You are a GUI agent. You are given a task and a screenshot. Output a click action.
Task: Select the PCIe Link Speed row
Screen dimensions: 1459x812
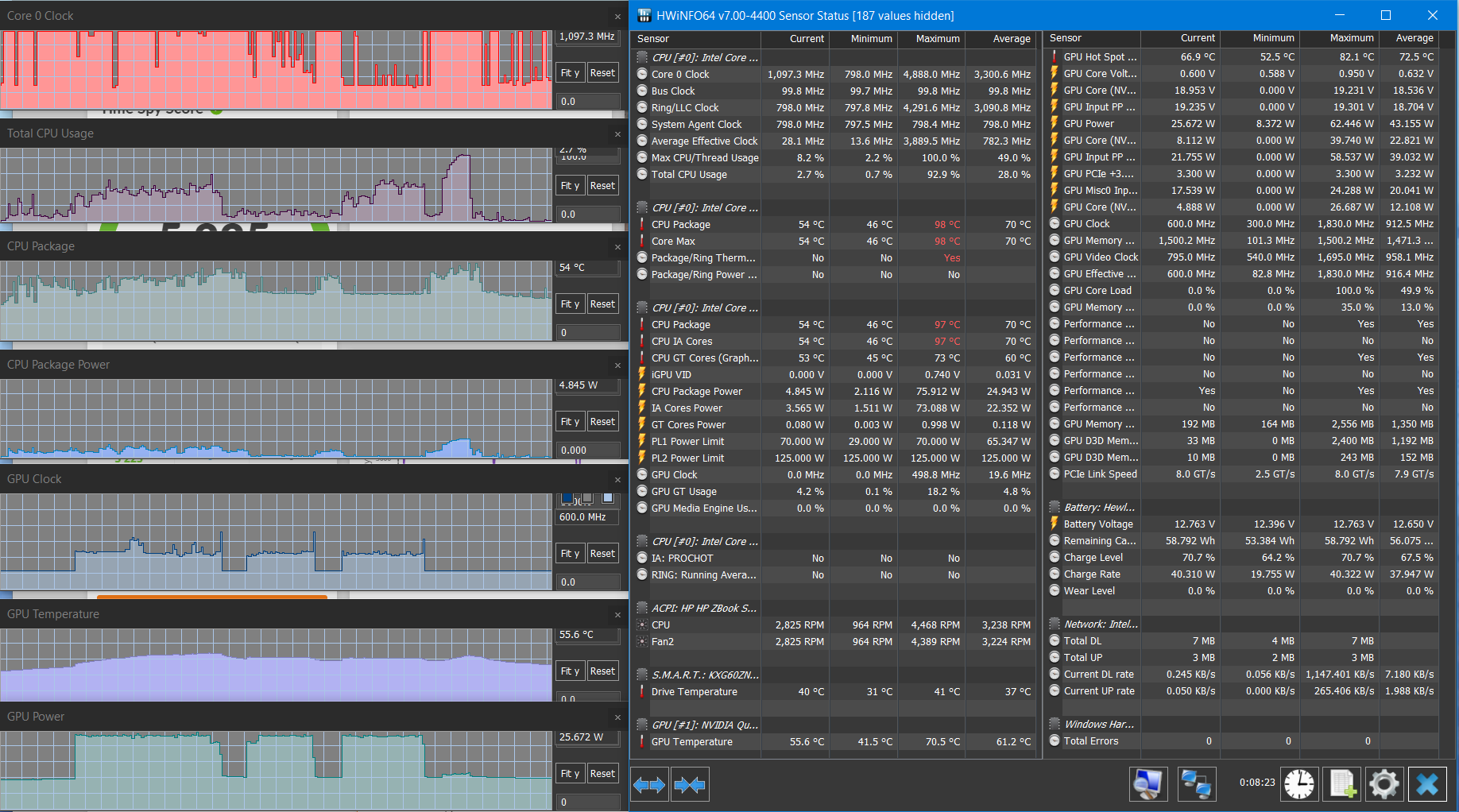tap(1242, 474)
